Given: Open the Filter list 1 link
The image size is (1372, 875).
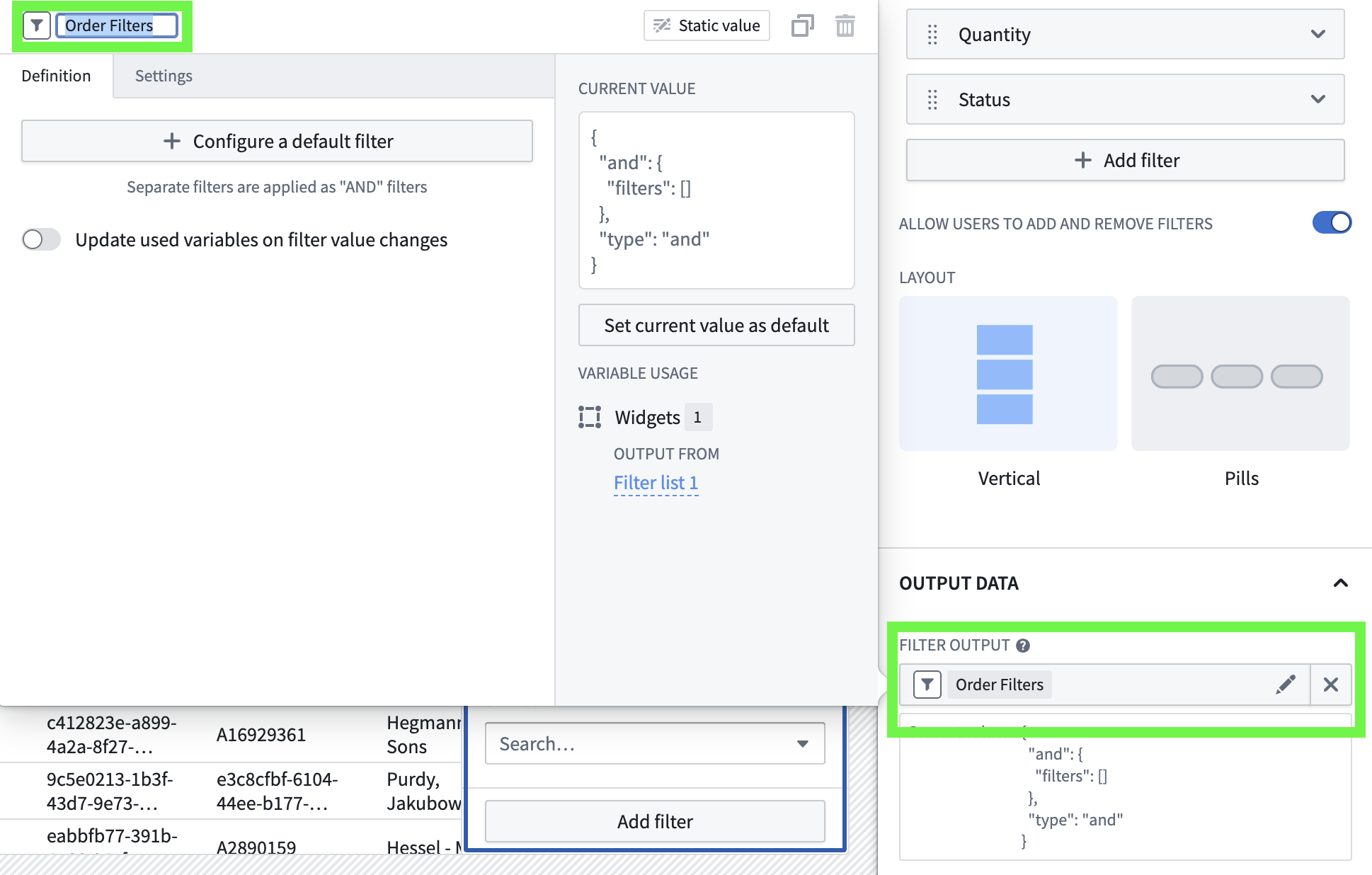Looking at the screenshot, I should [x=656, y=483].
